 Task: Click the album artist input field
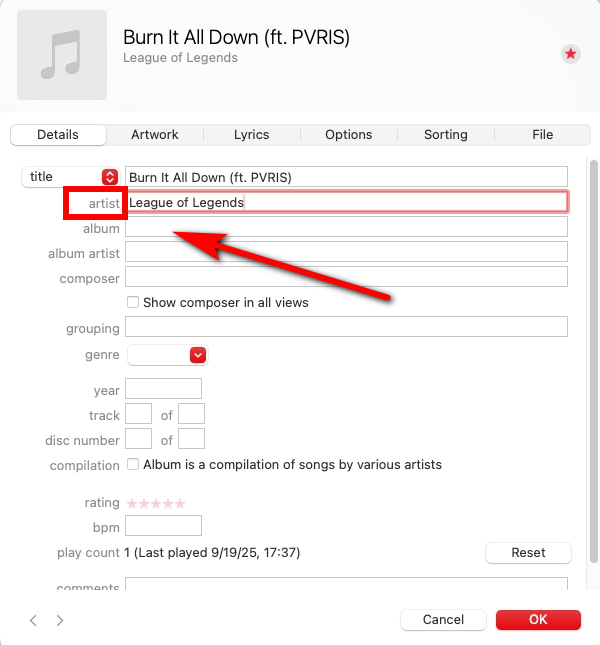click(346, 252)
